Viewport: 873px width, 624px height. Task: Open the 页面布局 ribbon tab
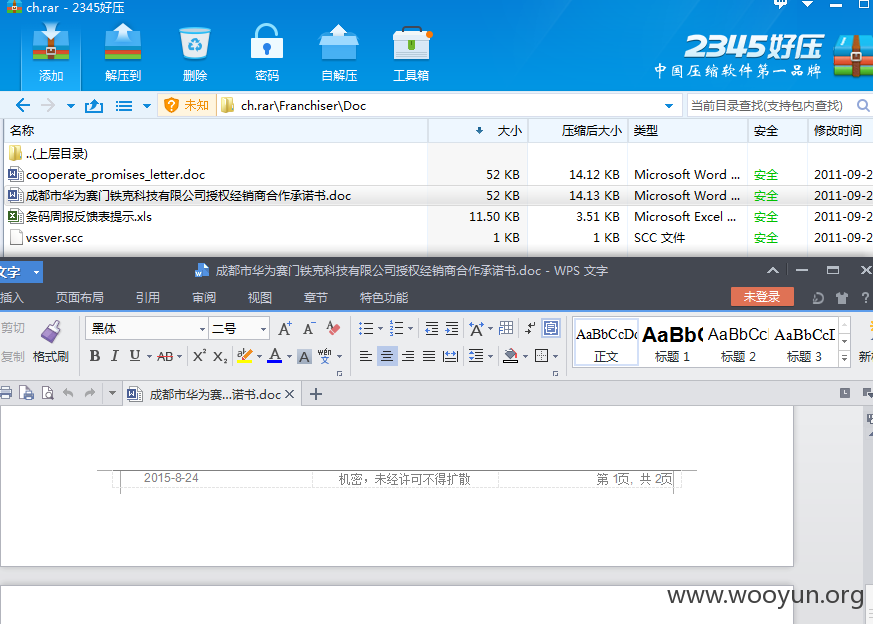coord(79,298)
